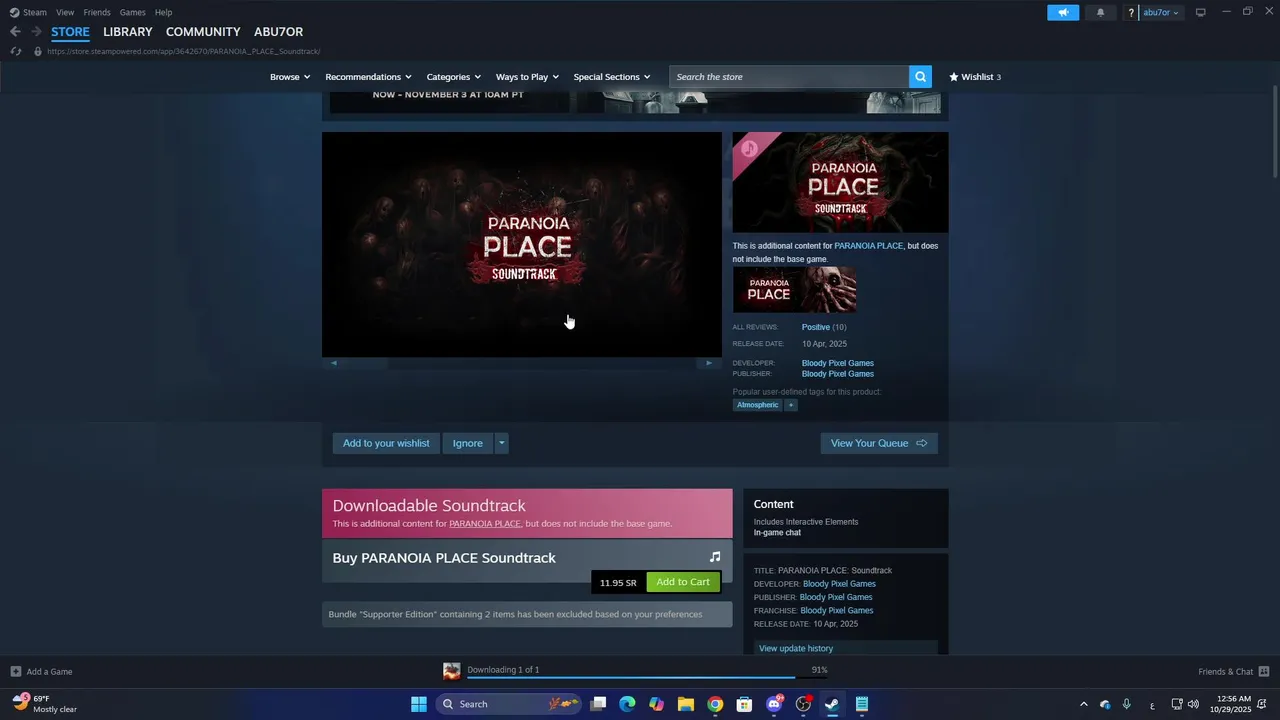Open View update history link
The width and height of the screenshot is (1280, 720).
796,648
